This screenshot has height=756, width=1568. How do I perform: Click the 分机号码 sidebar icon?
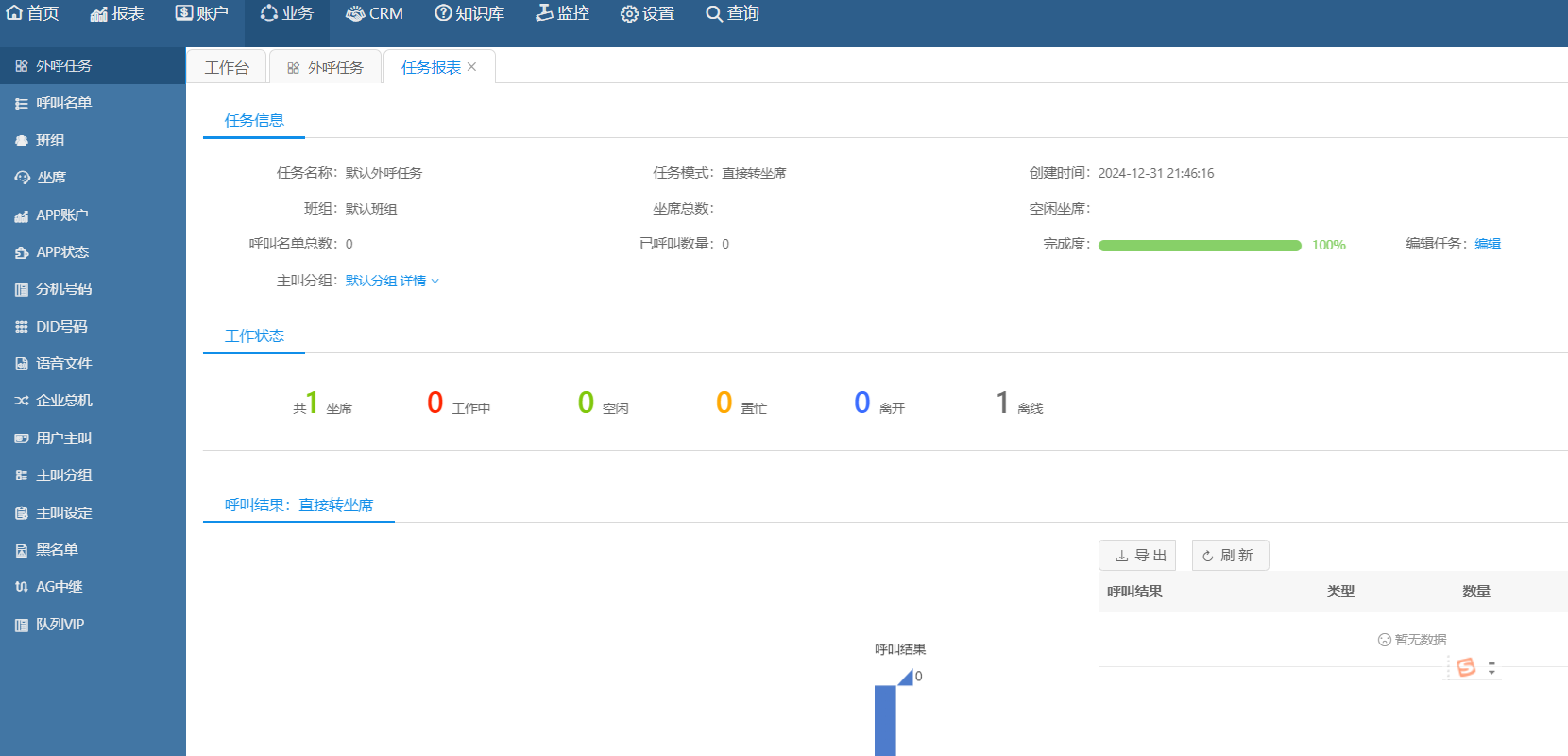click(x=22, y=289)
